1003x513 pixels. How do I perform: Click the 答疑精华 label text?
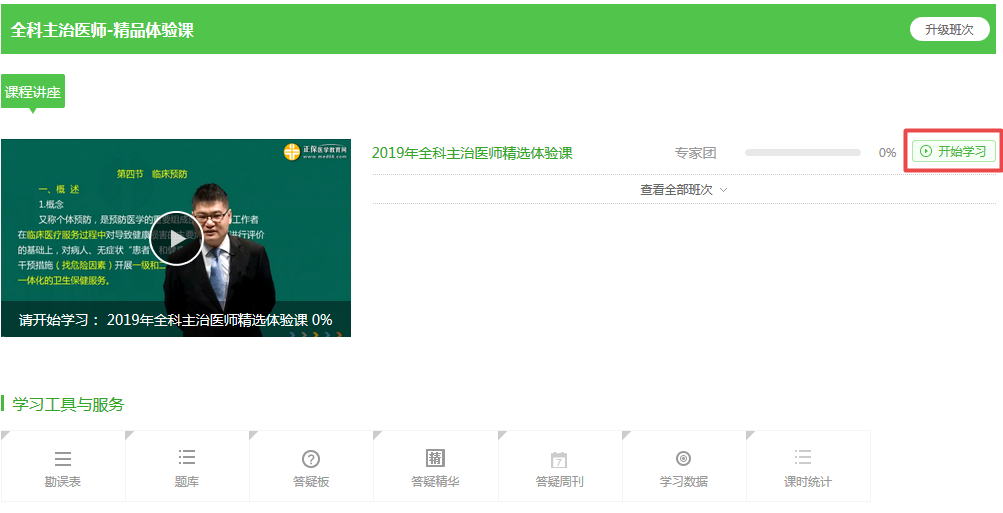point(435,482)
